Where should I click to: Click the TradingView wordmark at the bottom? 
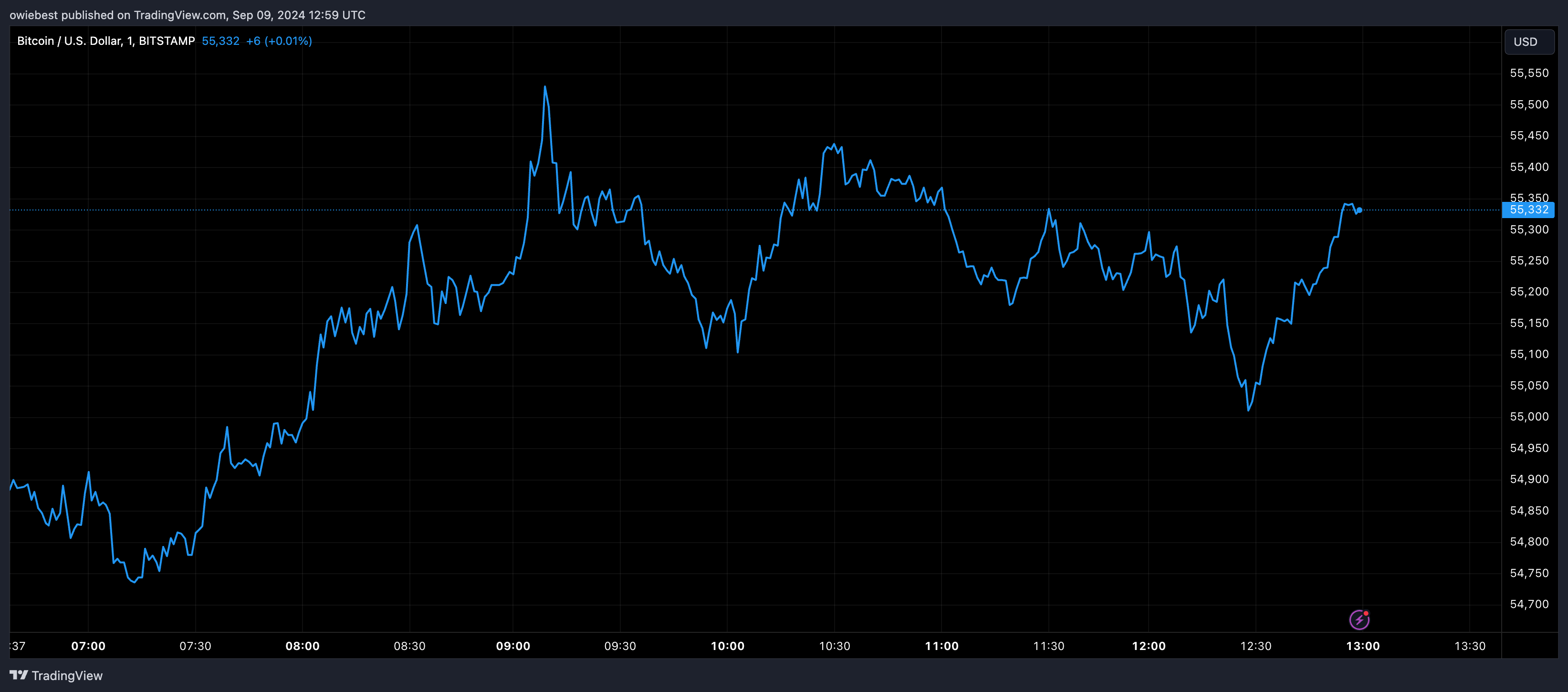pos(67,676)
